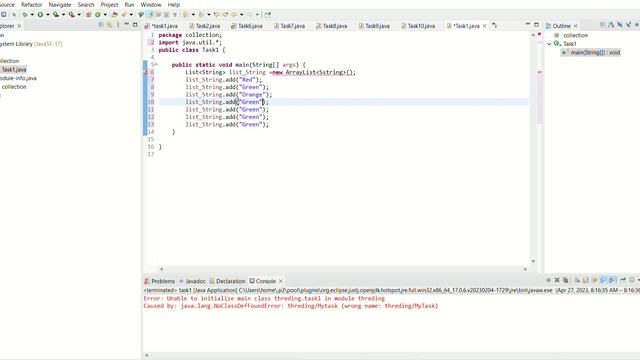The height and width of the screenshot is (360, 640).
Task: Run the program with green Run button
Action: click(40, 14)
